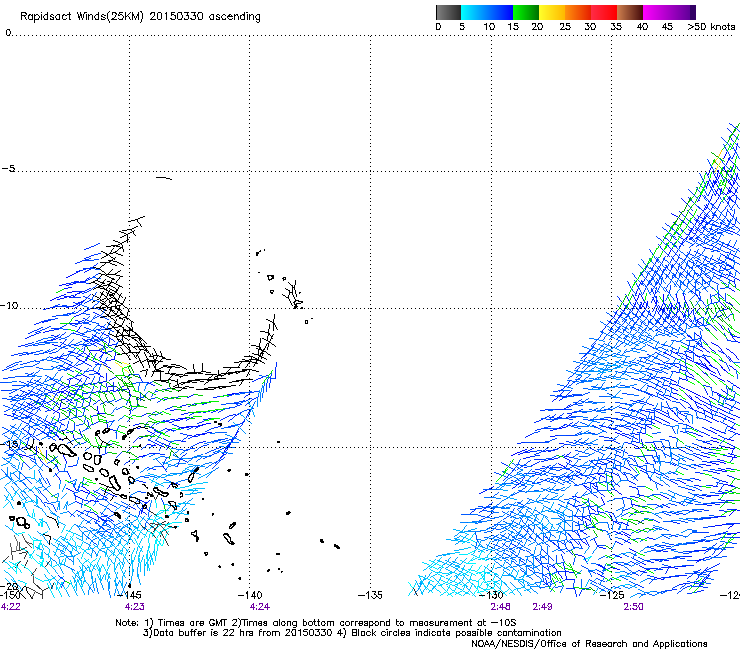Pick the red 30-35 knots legend color

[x=604, y=12]
